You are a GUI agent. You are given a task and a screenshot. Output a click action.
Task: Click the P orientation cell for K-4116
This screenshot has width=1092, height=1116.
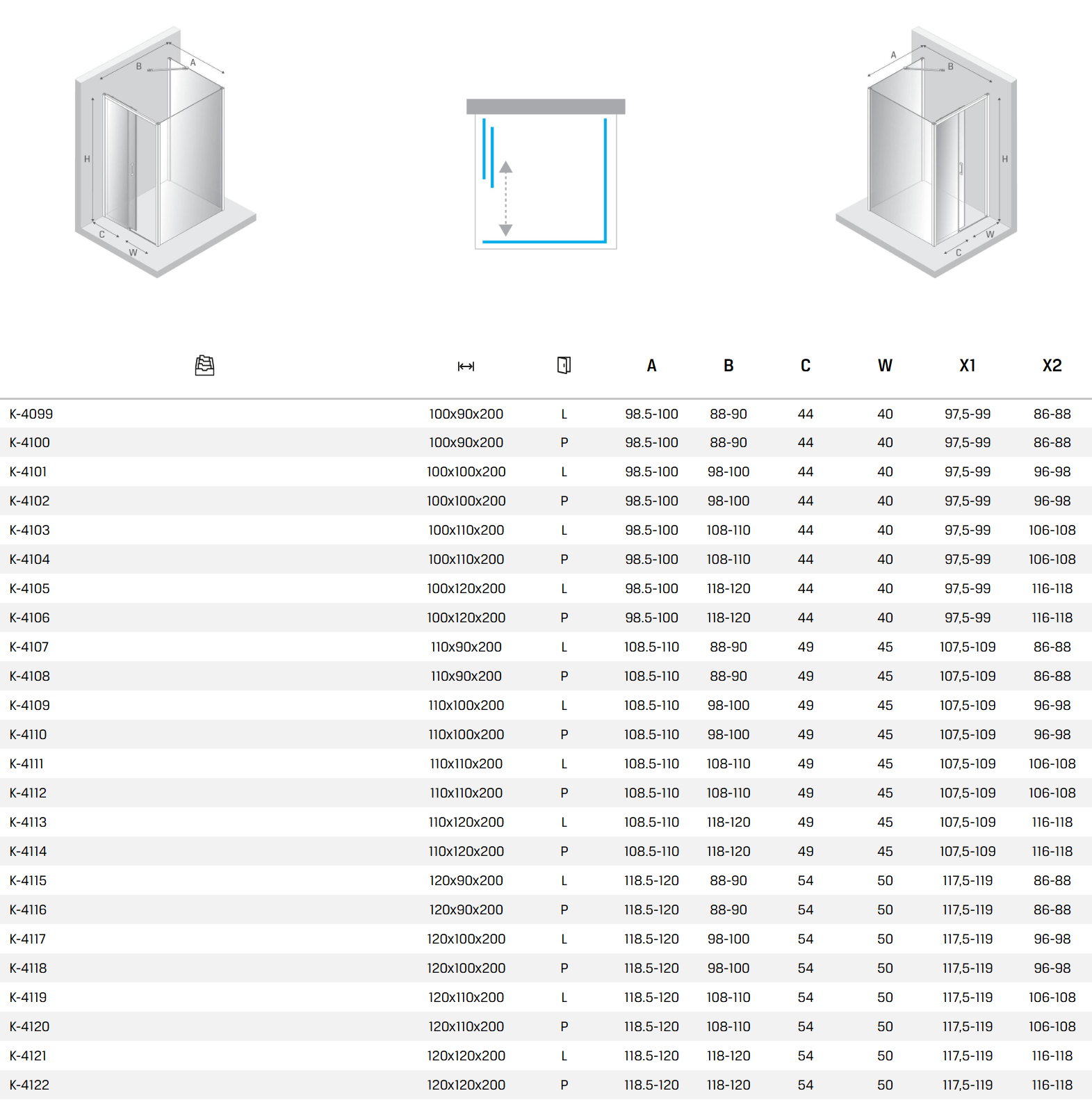pos(564,909)
